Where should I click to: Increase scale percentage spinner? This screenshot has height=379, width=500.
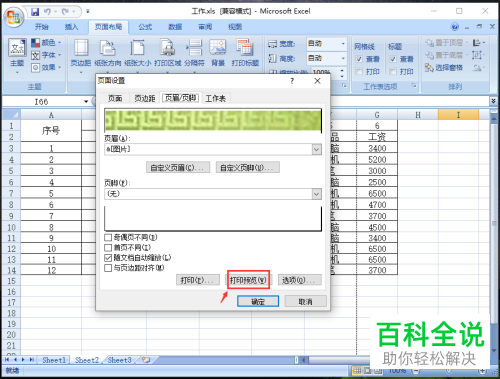click(342, 70)
